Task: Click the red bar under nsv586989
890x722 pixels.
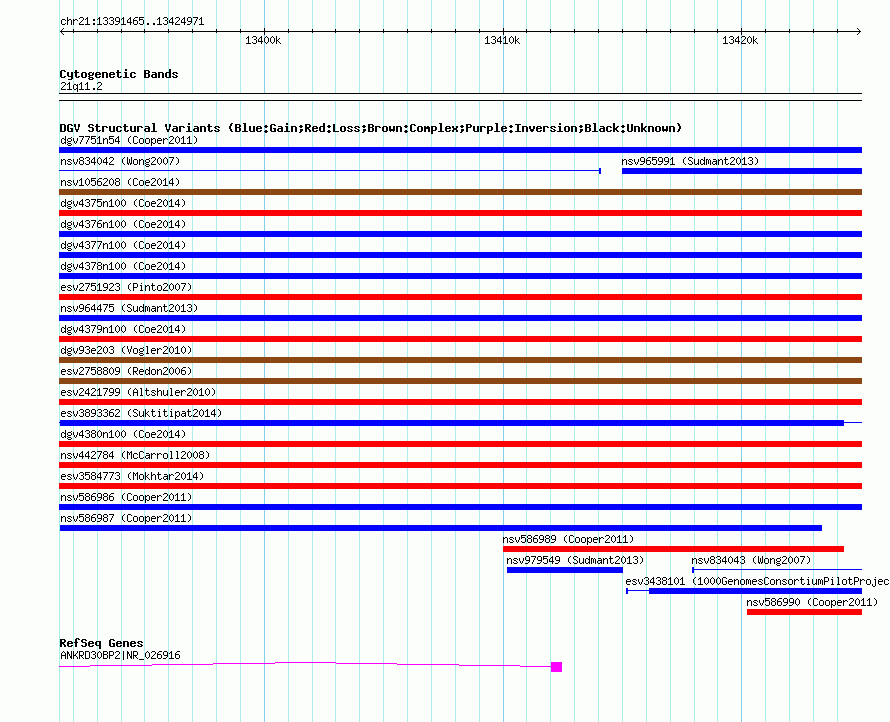Action: tap(673, 549)
